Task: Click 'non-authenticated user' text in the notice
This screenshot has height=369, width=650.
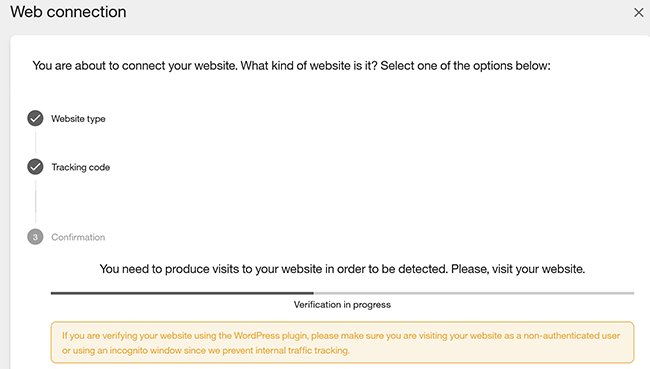Action: [x=572, y=335]
